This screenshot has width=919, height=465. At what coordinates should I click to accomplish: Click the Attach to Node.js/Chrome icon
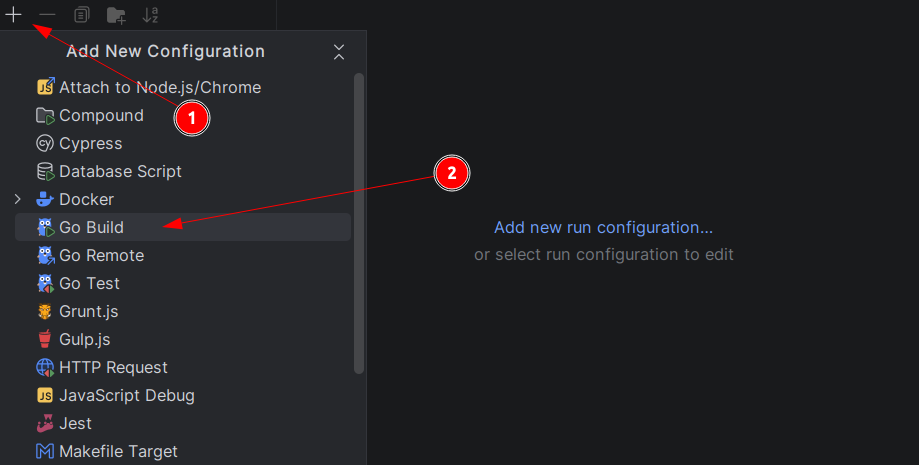pos(45,87)
